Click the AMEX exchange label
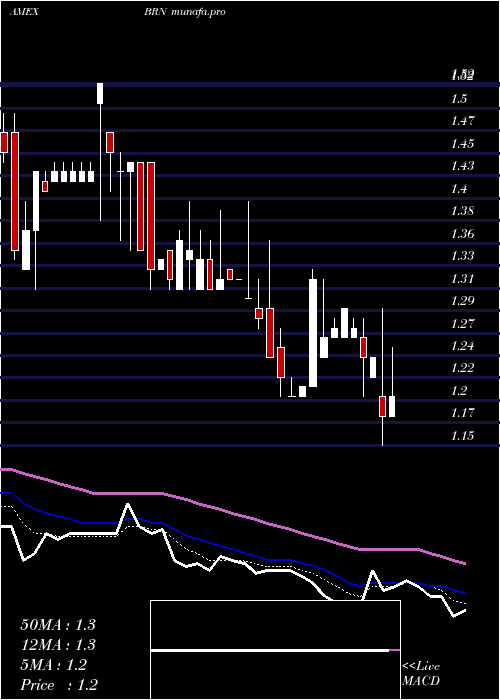The image size is (500, 700). point(24,12)
